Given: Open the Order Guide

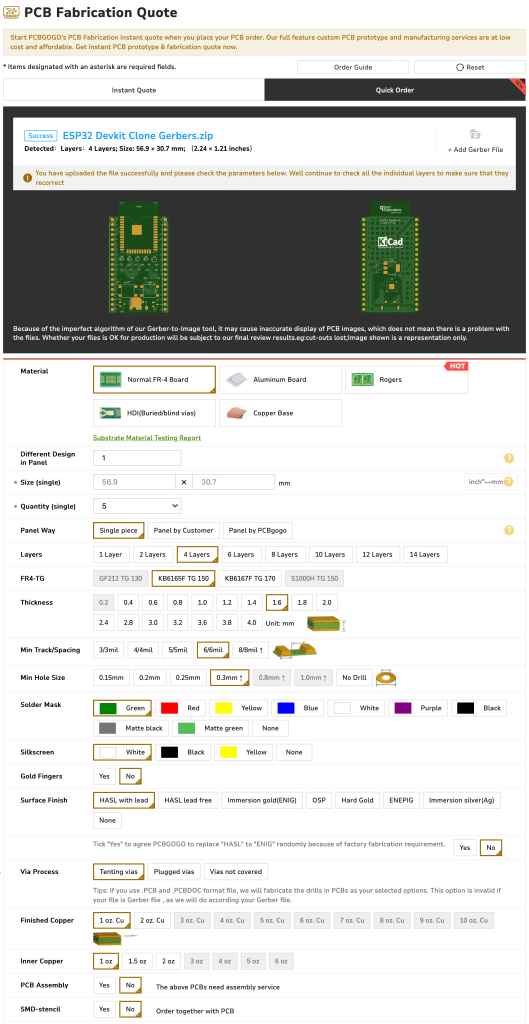Looking at the screenshot, I should coord(353,67).
